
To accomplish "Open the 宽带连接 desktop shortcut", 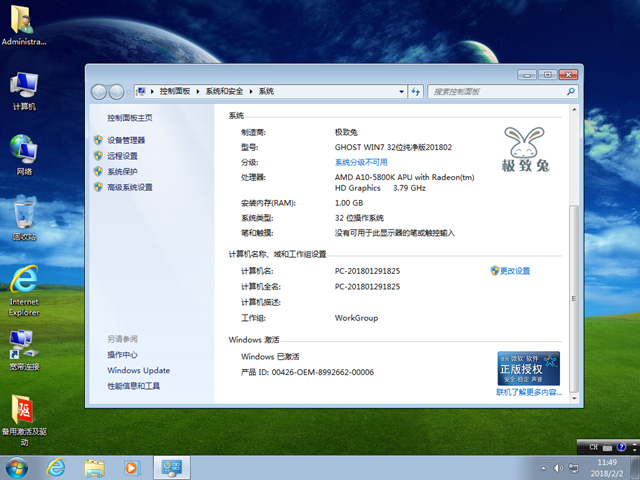I will pos(24,350).
